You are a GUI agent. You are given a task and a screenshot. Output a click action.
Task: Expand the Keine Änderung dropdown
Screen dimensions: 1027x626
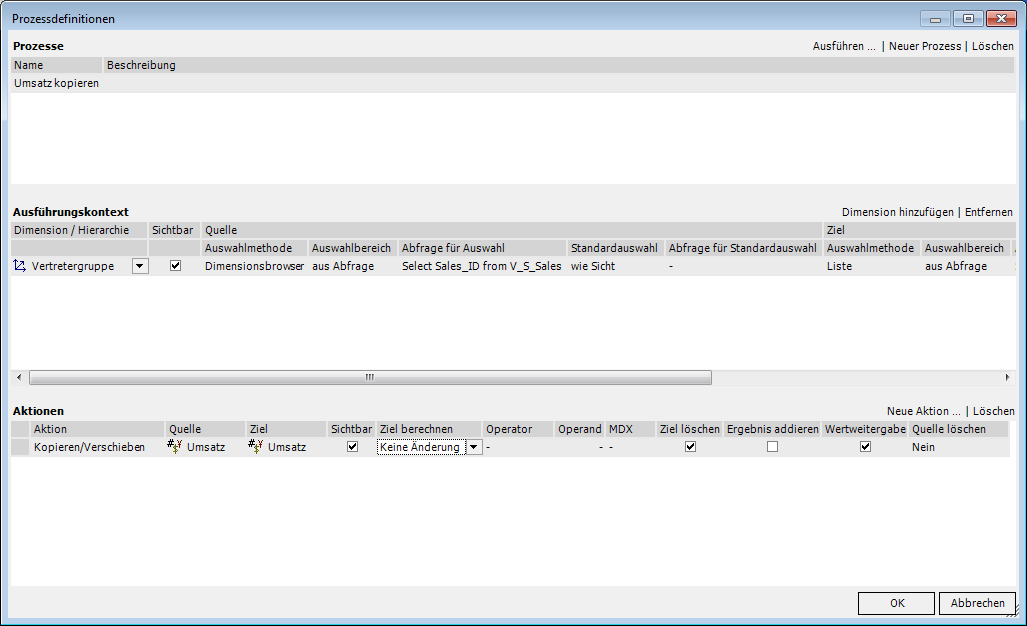coord(473,448)
